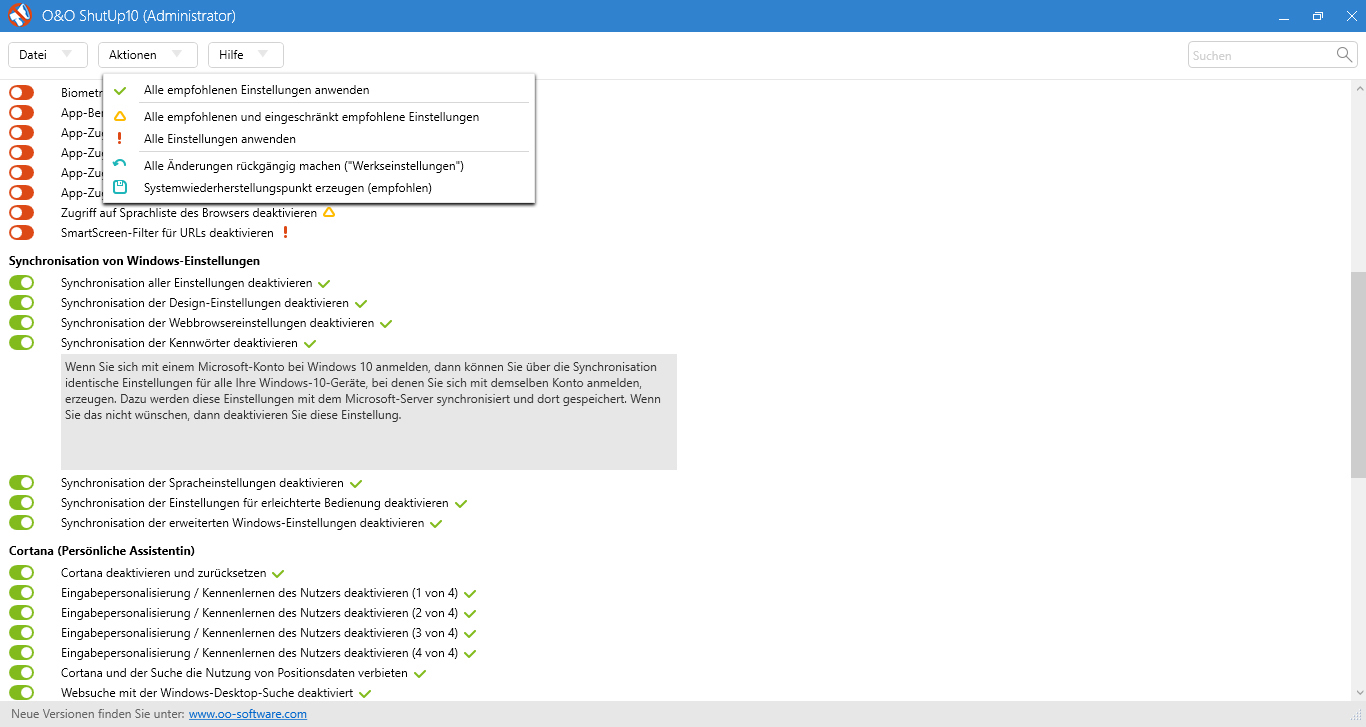Click the Aktionen dropdown arrow
This screenshot has height=727, width=1366.
pos(177,55)
